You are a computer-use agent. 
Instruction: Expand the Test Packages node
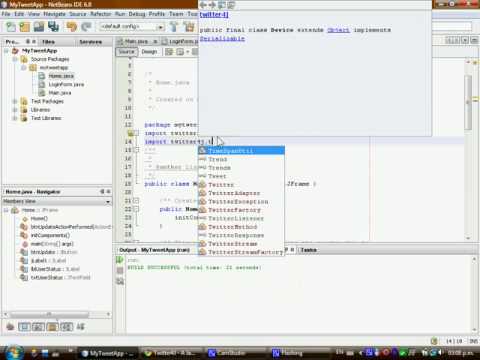pyautogui.click(x=15, y=101)
